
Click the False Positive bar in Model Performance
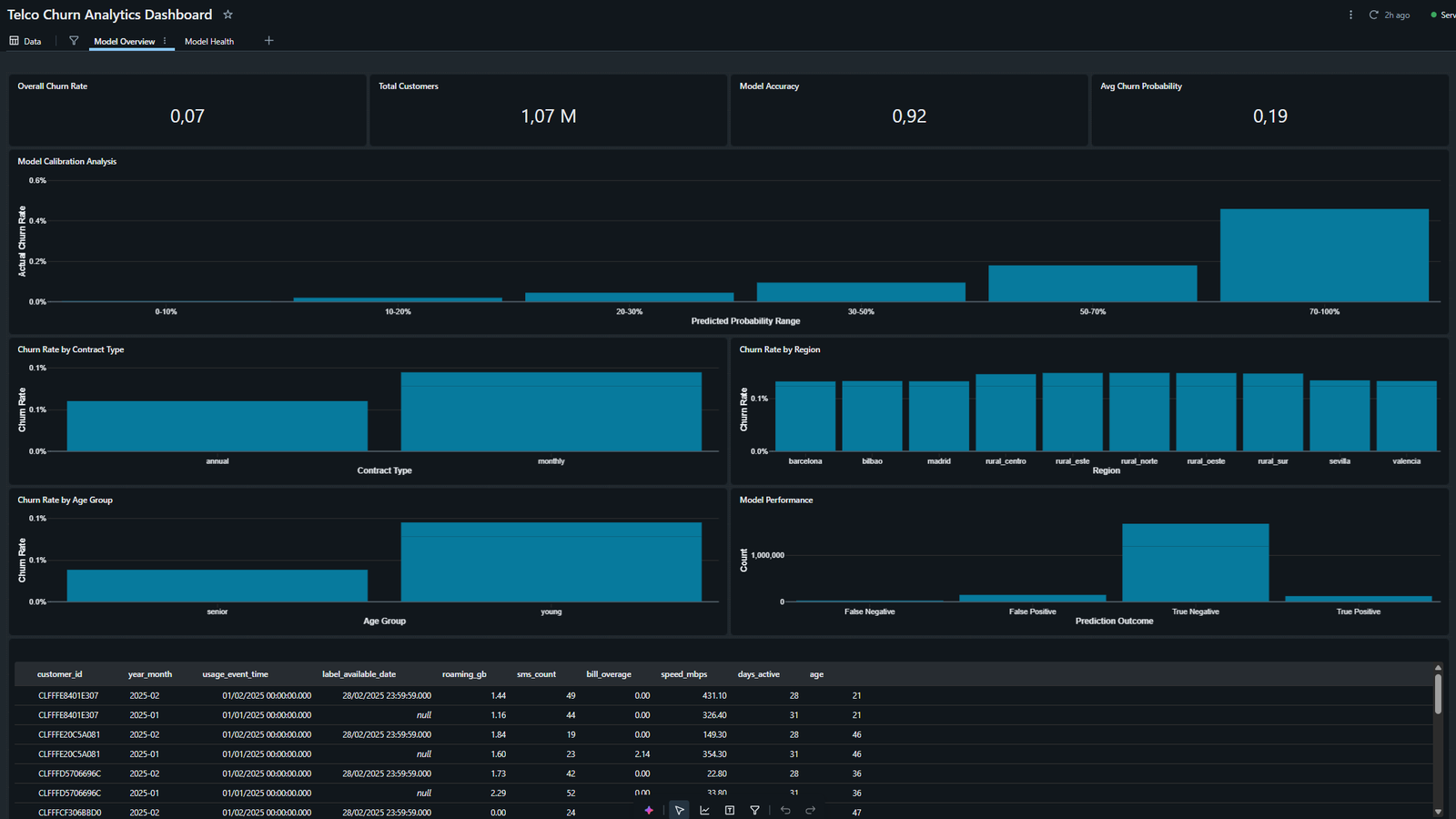point(1032,598)
